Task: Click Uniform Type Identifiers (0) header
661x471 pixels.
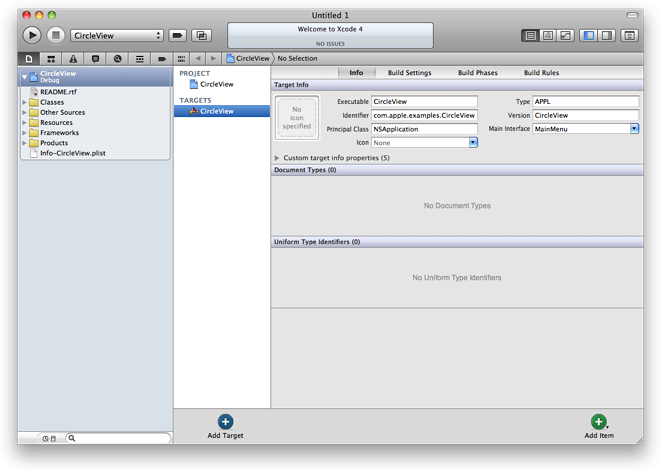Action: 457,242
